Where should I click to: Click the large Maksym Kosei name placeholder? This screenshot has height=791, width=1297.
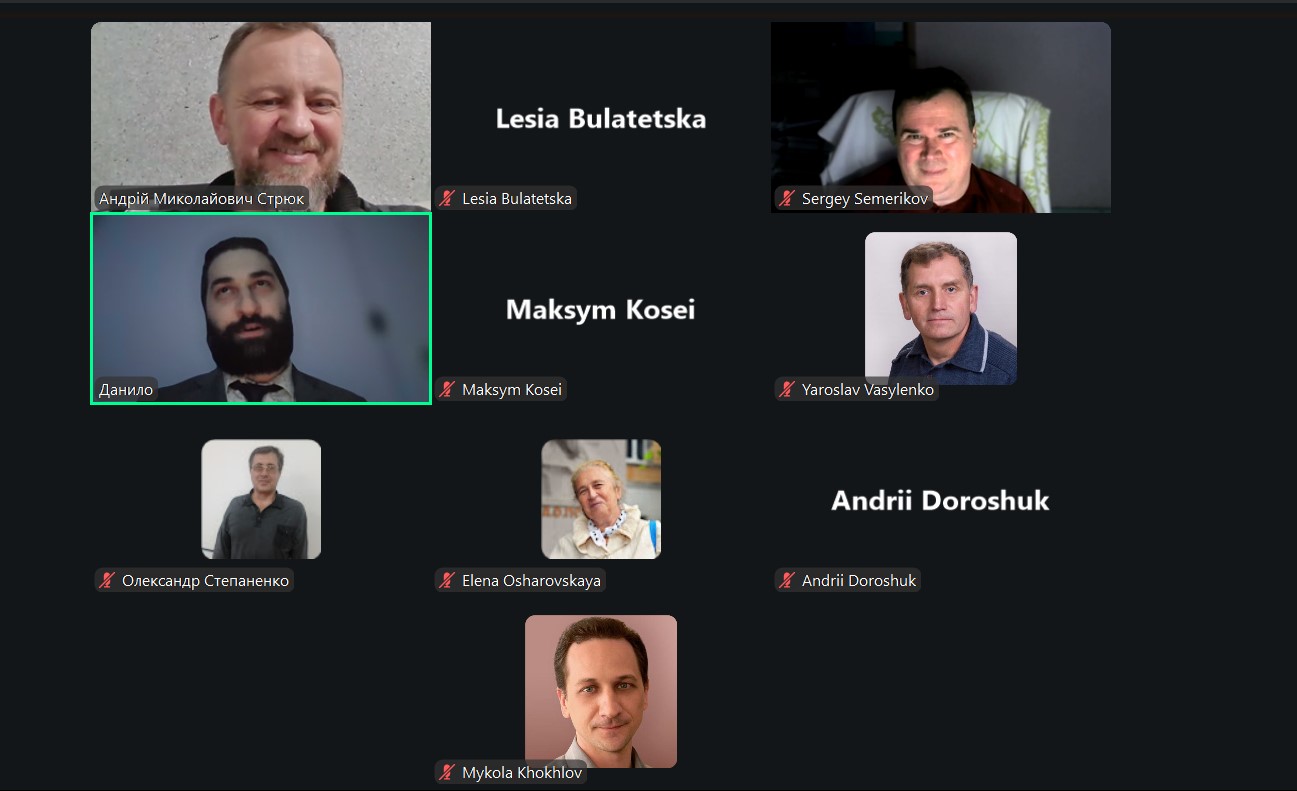601,309
